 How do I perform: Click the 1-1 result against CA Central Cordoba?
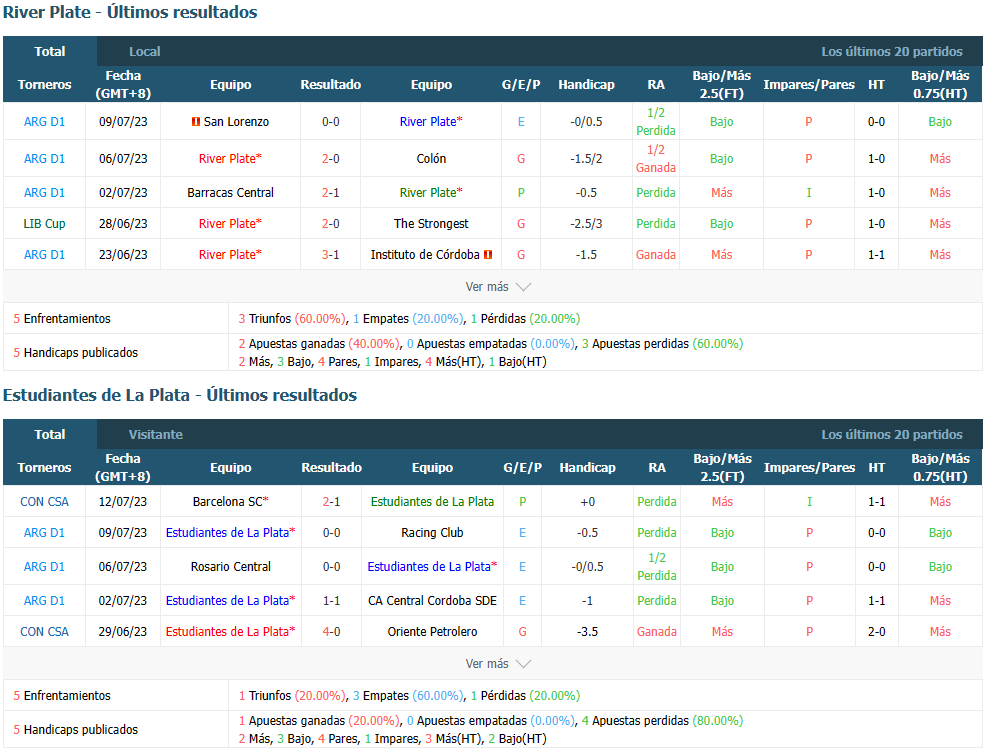331,602
